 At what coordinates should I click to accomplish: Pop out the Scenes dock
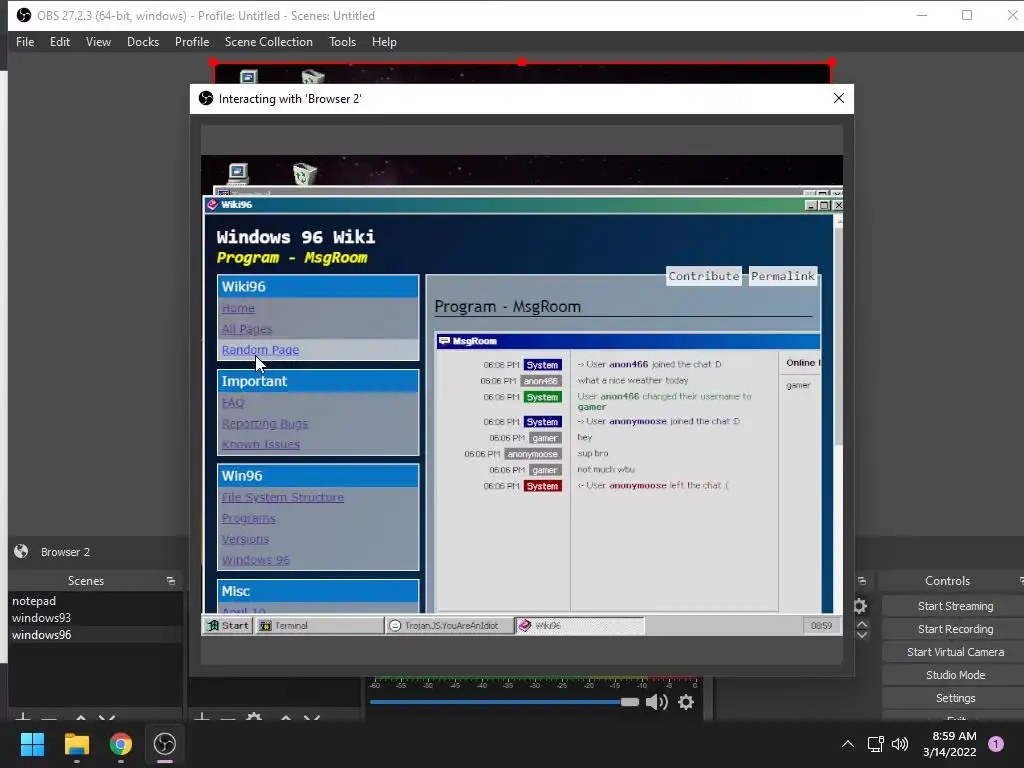(170, 581)
